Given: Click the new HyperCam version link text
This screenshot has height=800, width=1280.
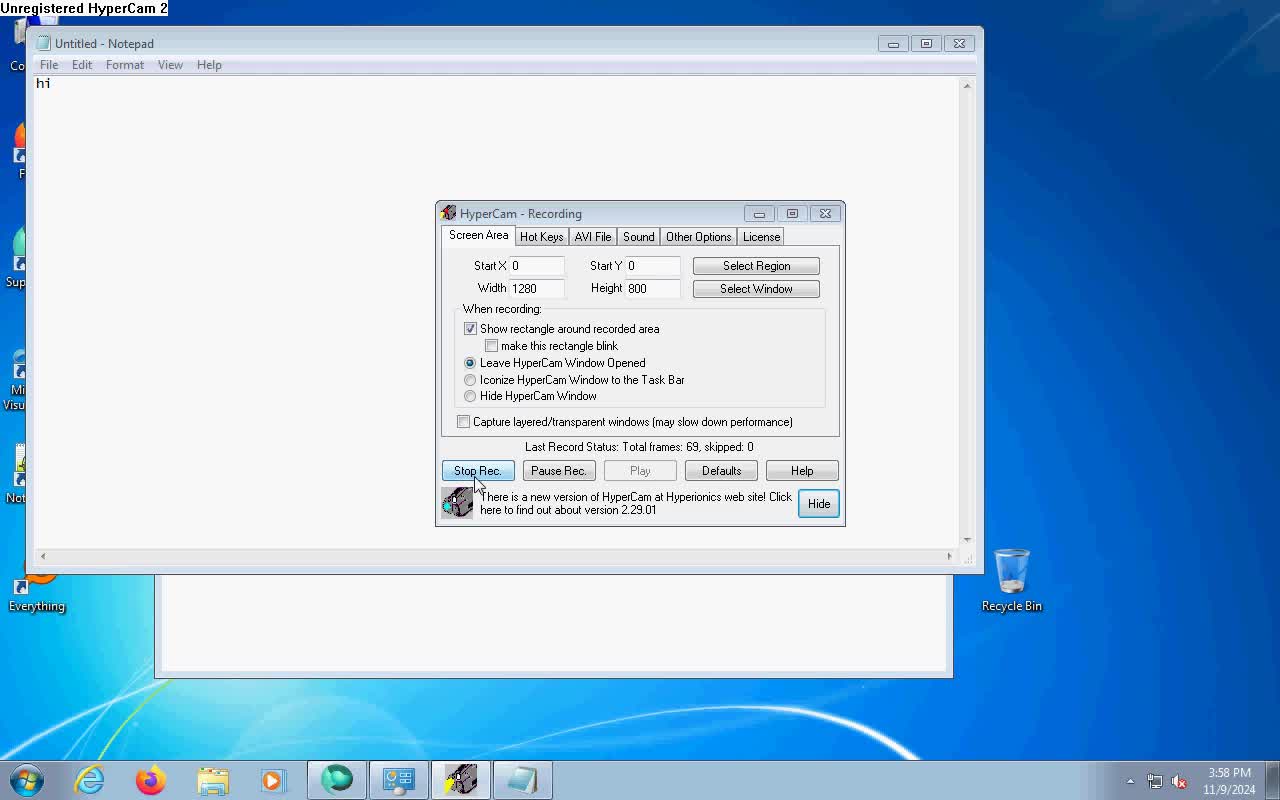Looking at the screenshot, I should [x=636, y=503].
